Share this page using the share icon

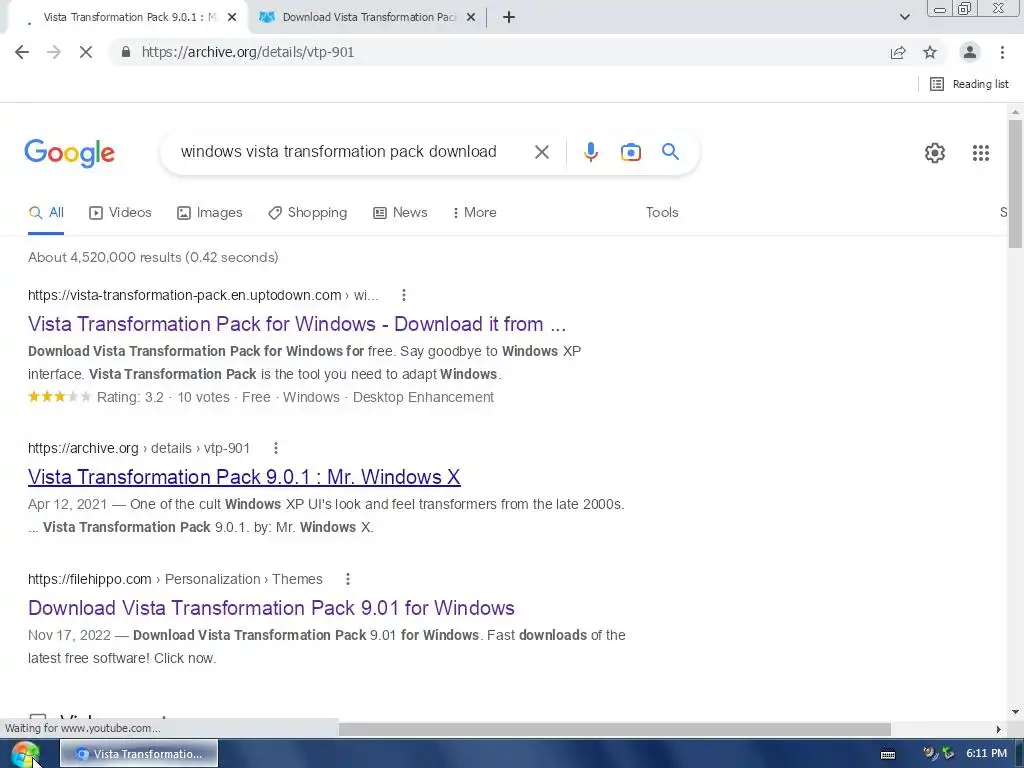point(898,52)
